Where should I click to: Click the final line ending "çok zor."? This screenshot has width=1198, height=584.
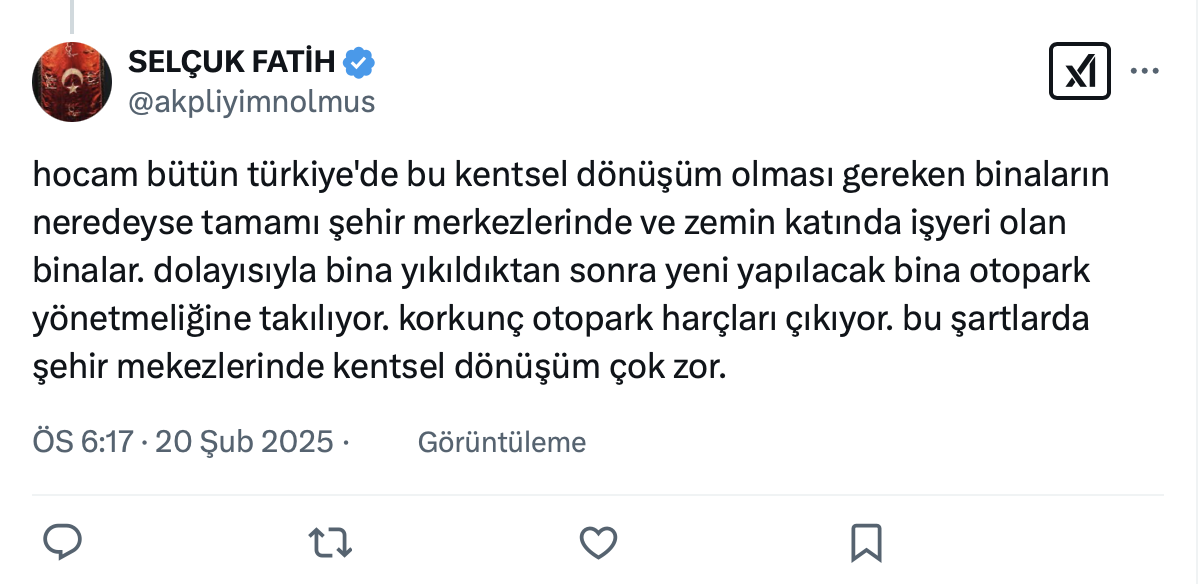point(377,368)
